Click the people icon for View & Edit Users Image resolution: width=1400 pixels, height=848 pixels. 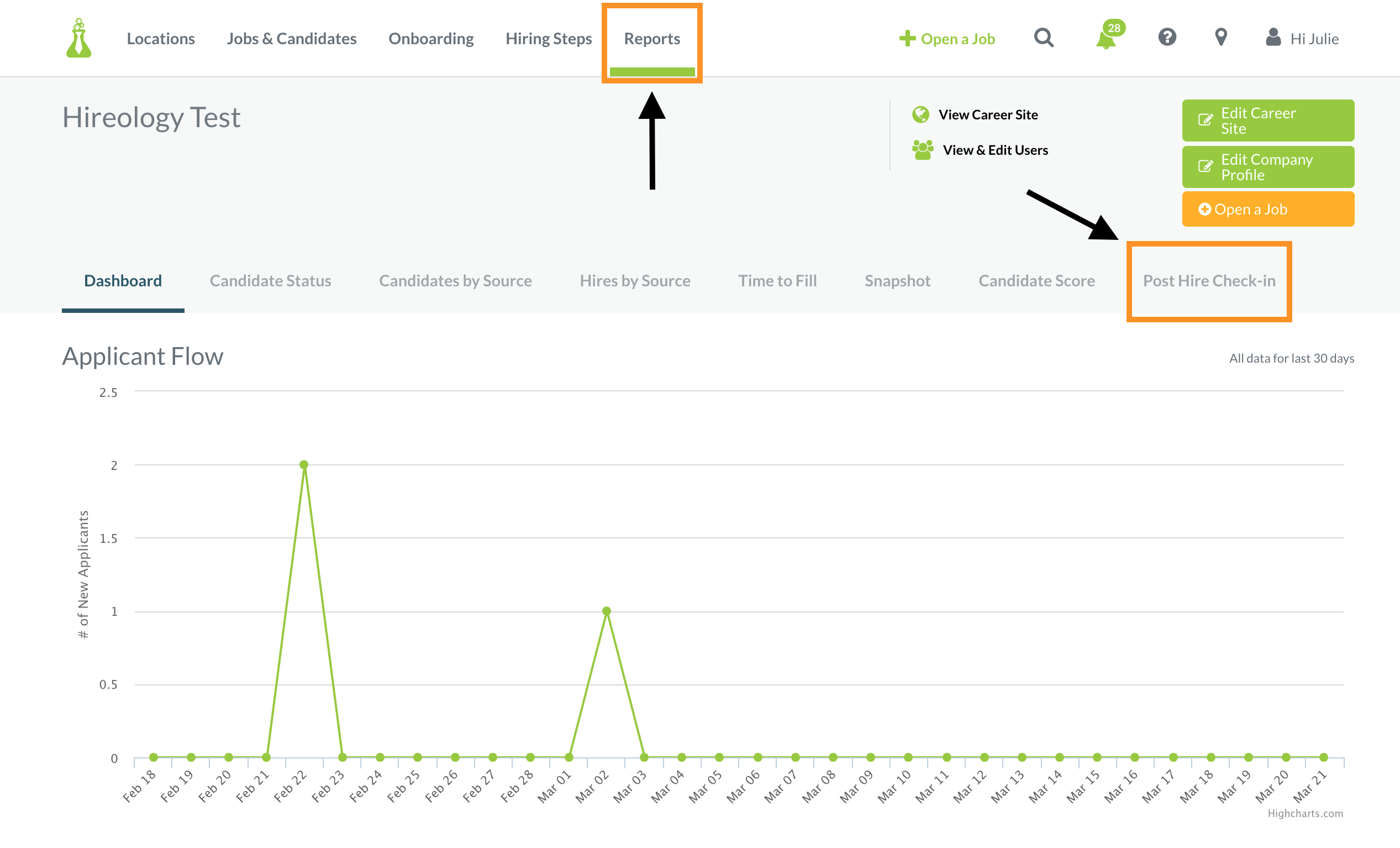(922, 150)
